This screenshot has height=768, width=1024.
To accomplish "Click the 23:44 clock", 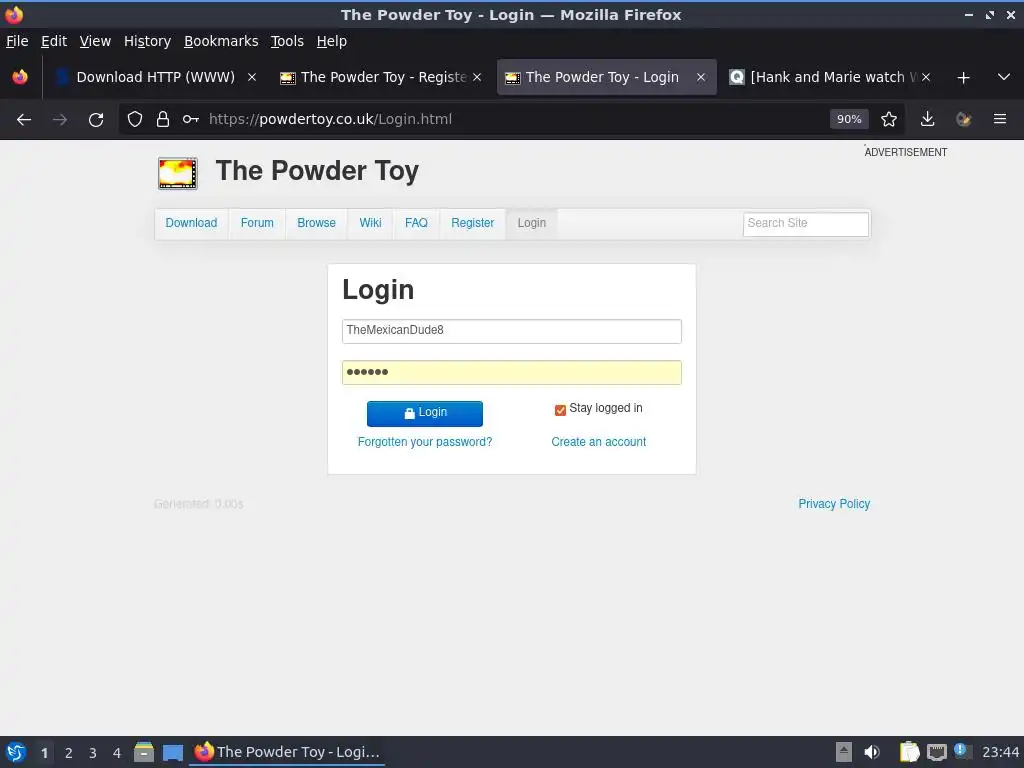I will click(1000, 752).
